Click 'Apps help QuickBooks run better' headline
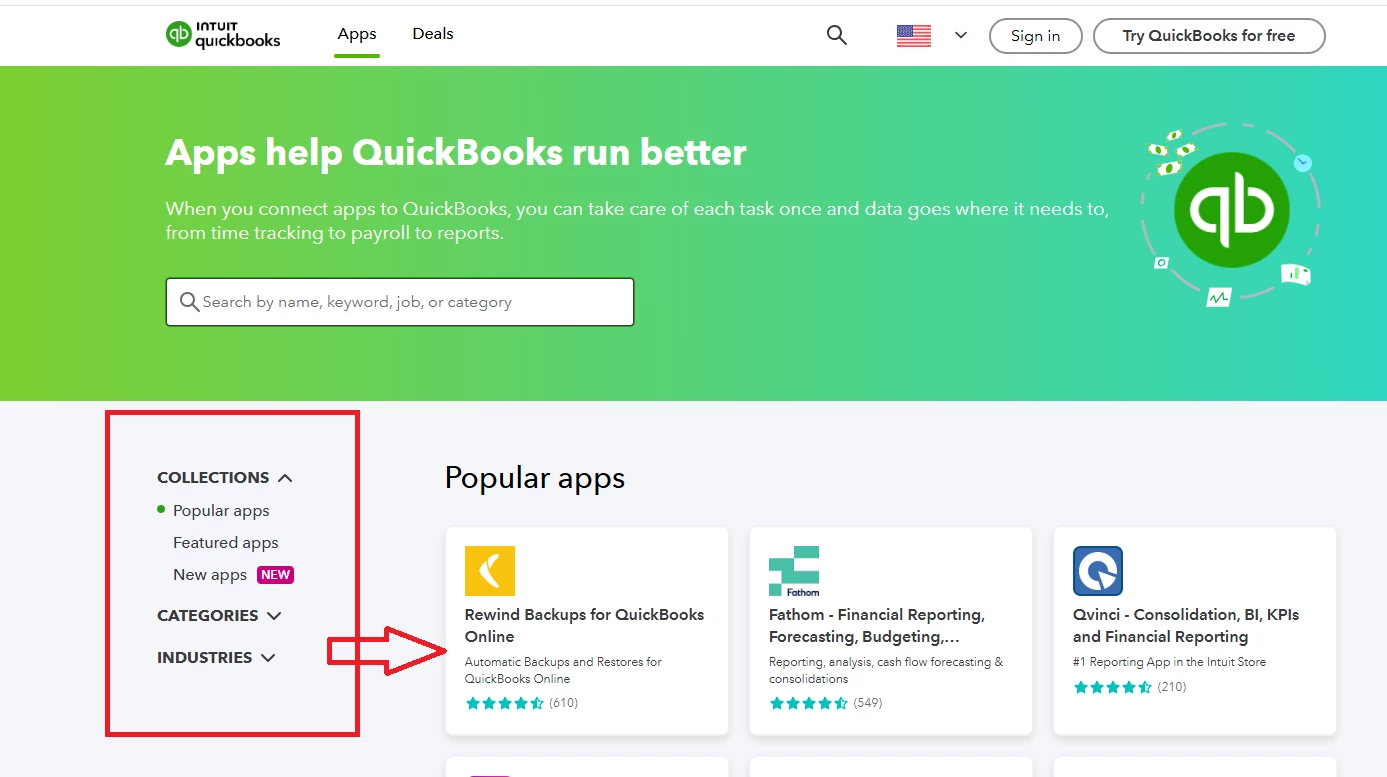This screenshot has height=777, width=1387. click(456, 152)
